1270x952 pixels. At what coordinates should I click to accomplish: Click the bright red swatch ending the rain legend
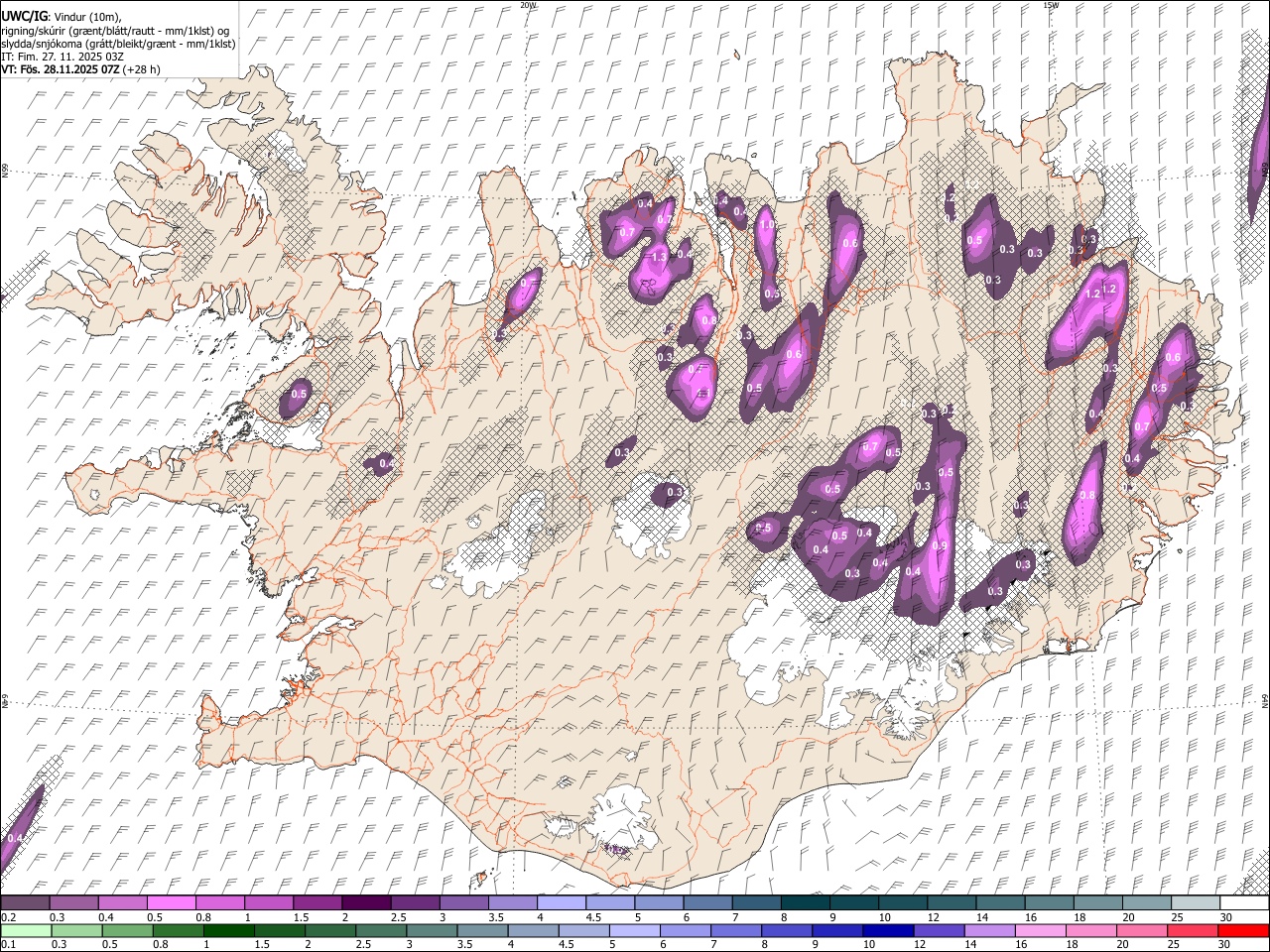(x=1244, y=930)
